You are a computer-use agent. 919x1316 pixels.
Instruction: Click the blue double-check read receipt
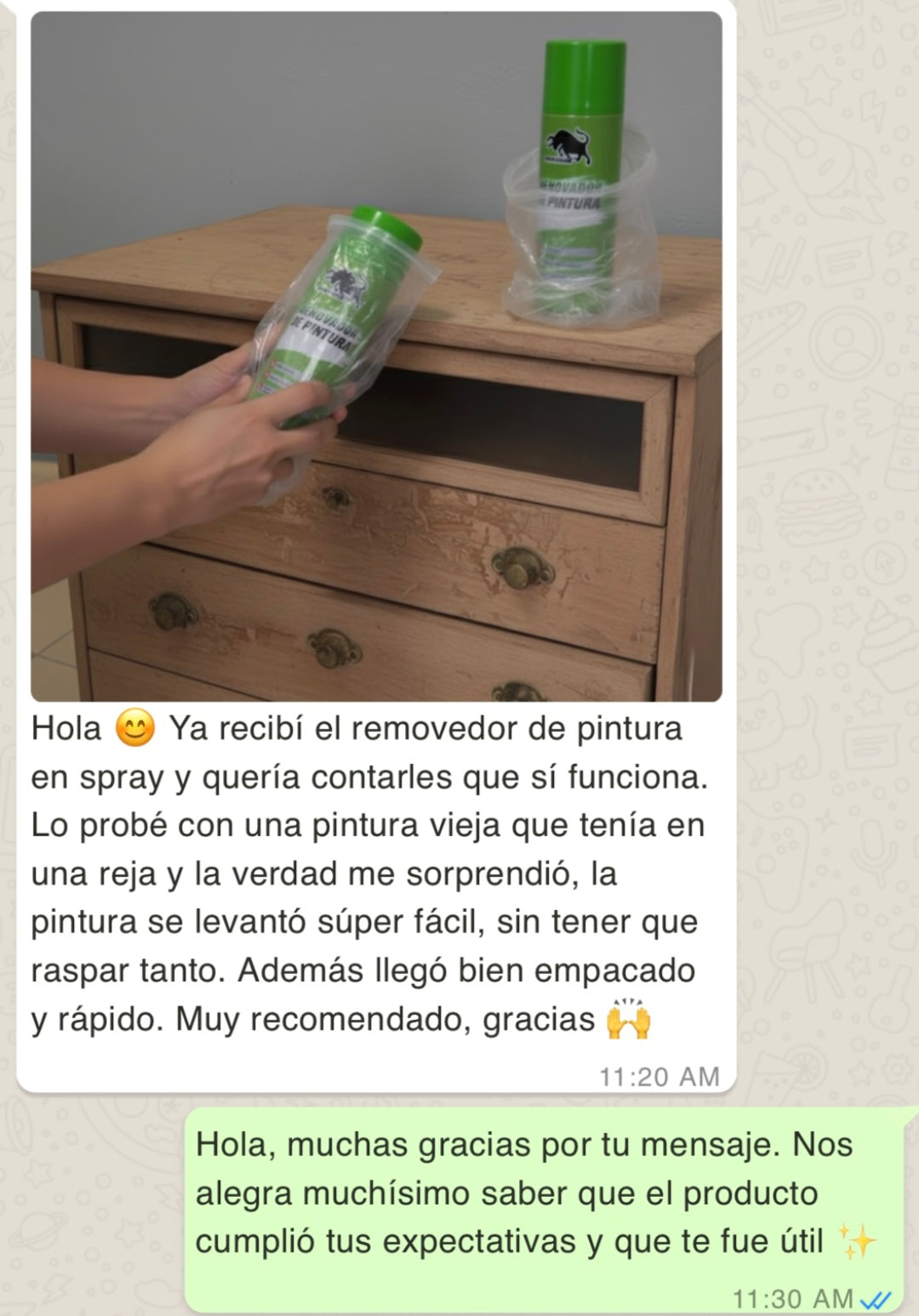tap(876, 1300)
